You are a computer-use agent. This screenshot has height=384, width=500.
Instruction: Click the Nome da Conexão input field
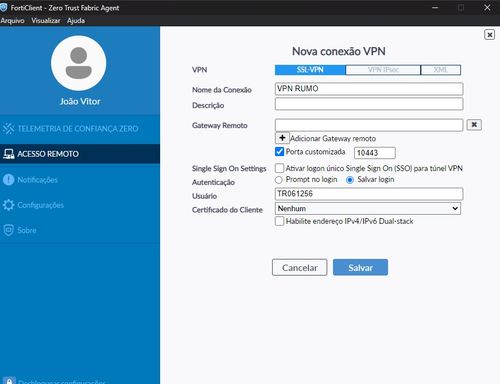[369, 89]
